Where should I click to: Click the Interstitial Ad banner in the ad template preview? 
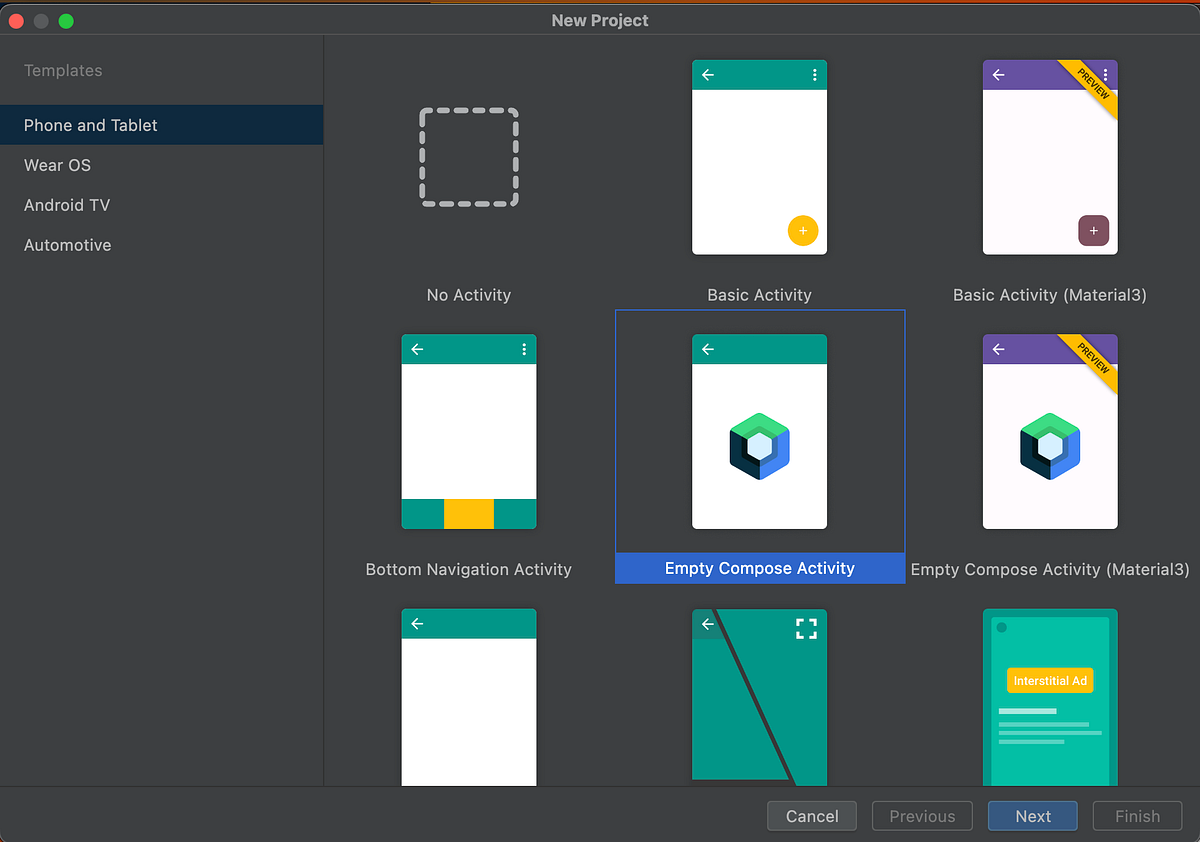pos(1050,680)
